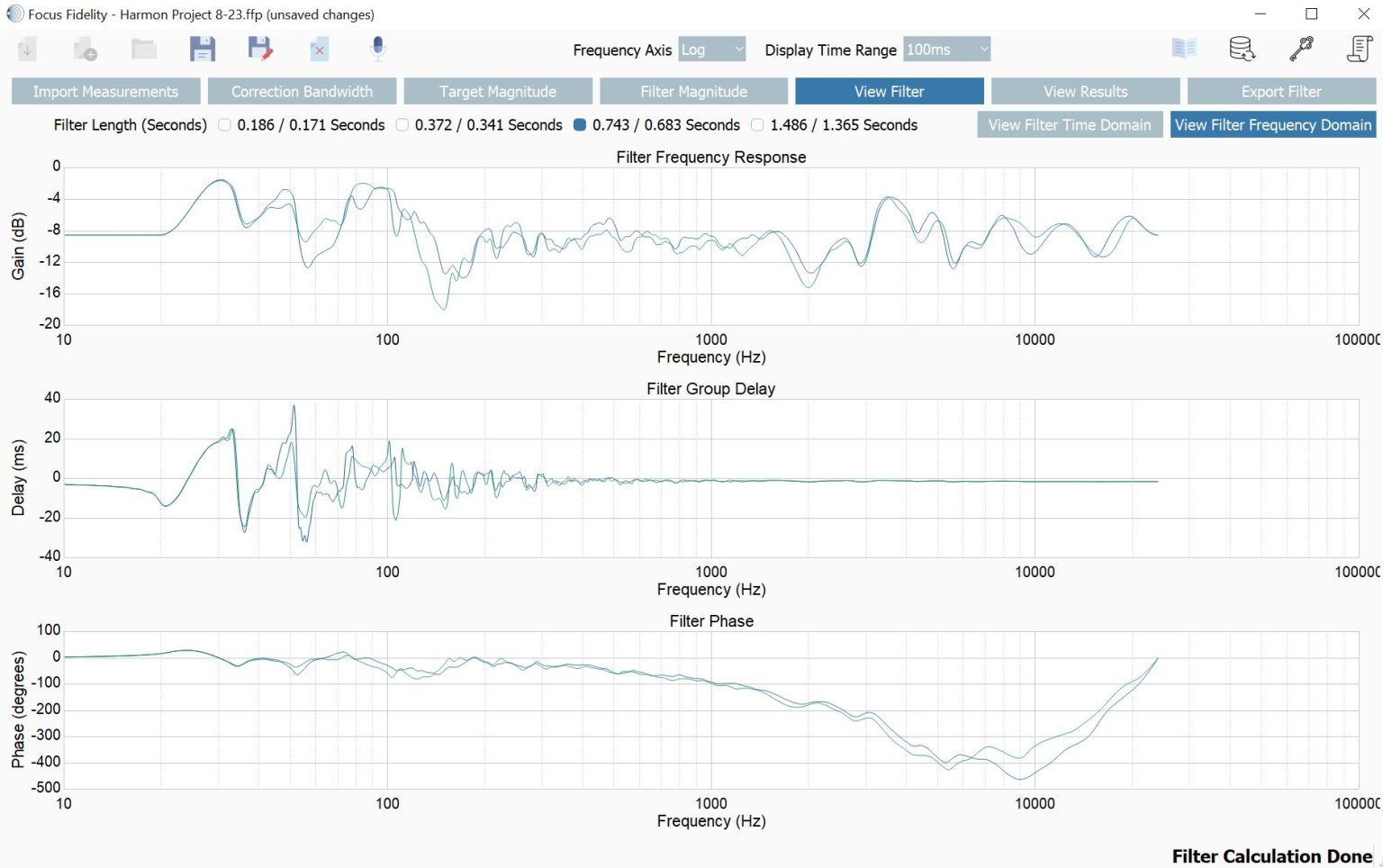Select 0.743 / 0.683 Seconds filter length
The height and width of the screenshot is (868, 1383).
pos(580,125)
